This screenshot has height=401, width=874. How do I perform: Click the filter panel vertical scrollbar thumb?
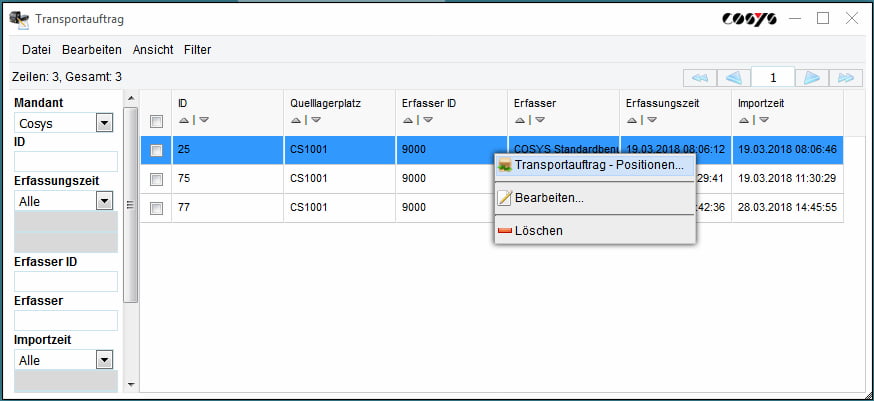click(131, 205)
